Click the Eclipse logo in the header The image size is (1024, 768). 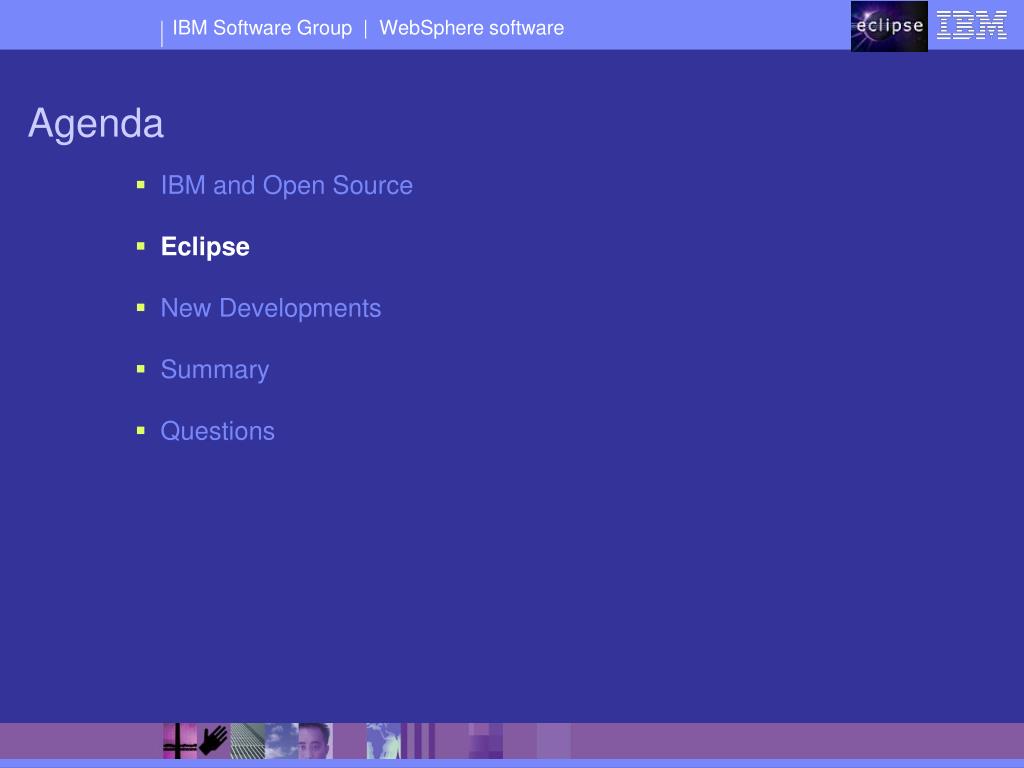(x=889, y=26)
